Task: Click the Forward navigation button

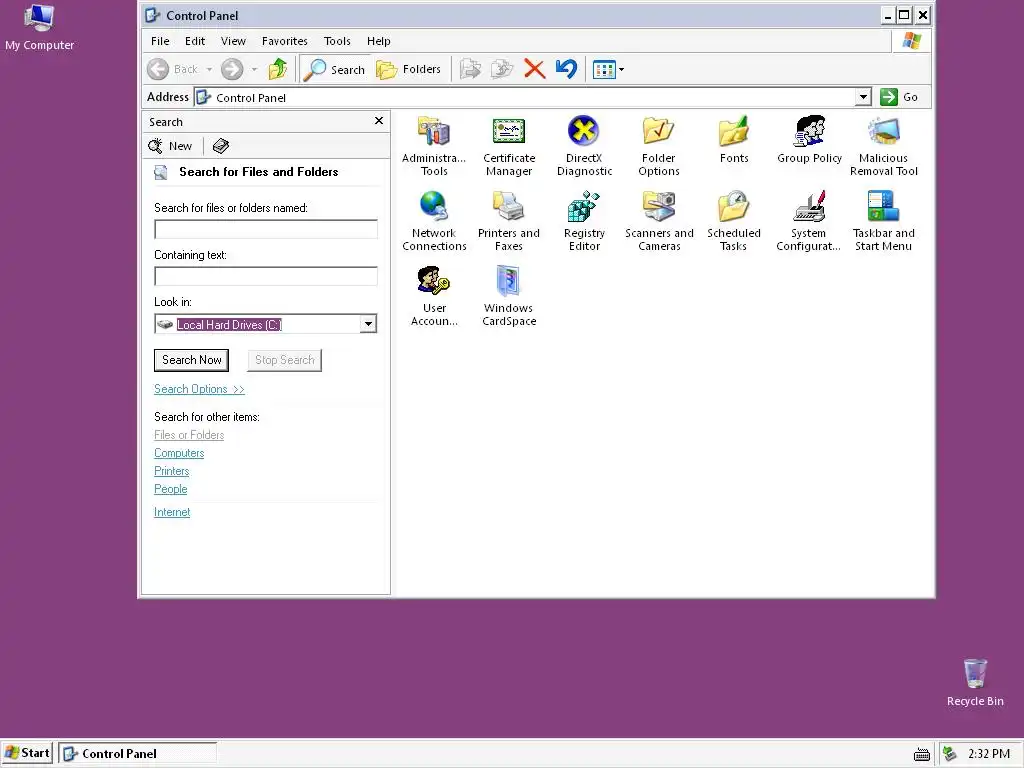Action: (232, 69)
